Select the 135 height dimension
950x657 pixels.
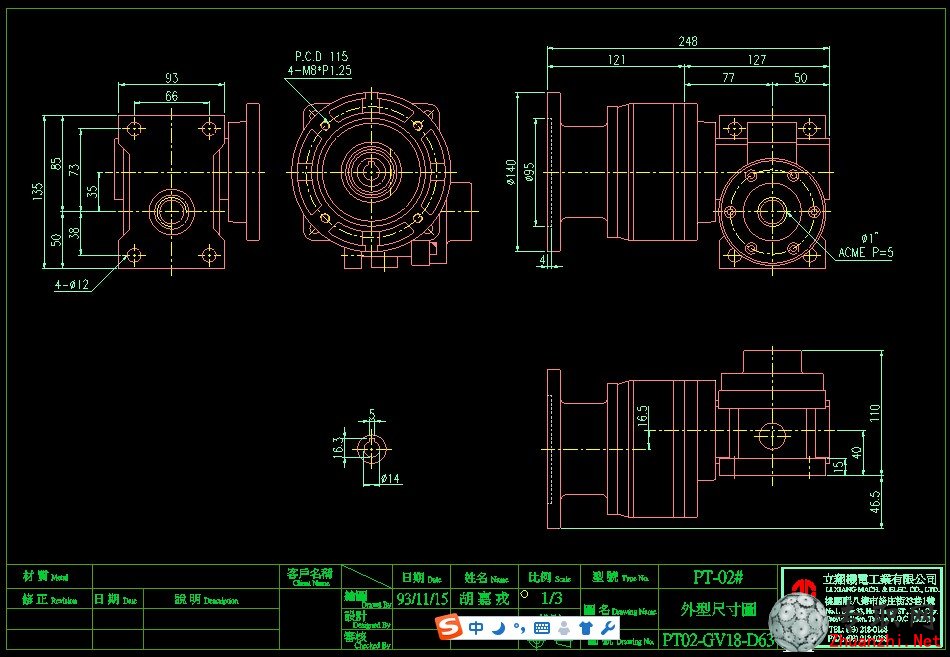point(38,192)
